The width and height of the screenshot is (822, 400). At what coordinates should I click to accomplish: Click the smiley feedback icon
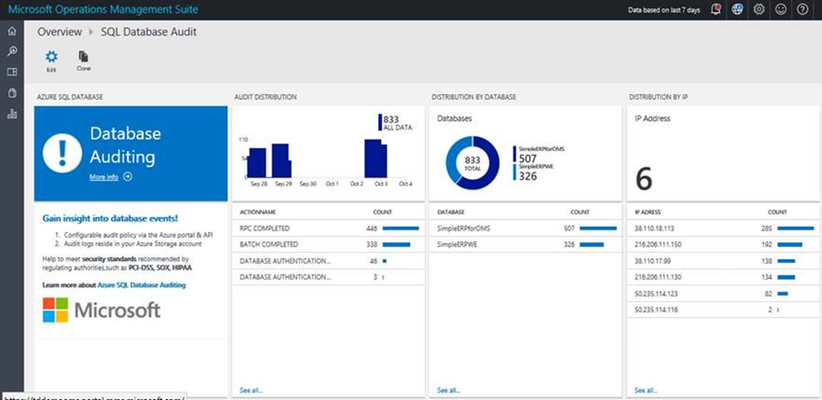[x=781, y=9]
